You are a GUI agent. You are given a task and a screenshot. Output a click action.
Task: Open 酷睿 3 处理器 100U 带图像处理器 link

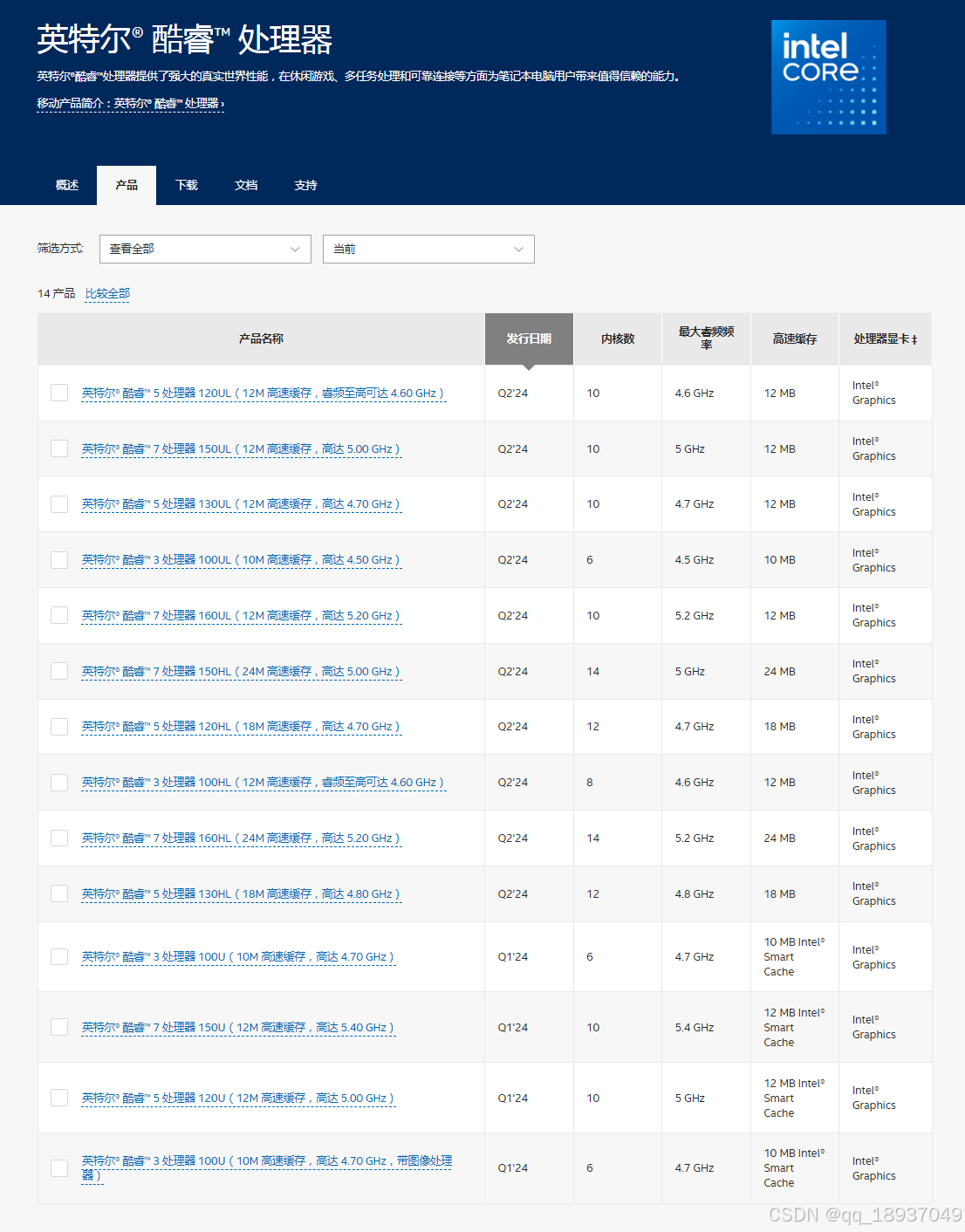(266, 1161)
